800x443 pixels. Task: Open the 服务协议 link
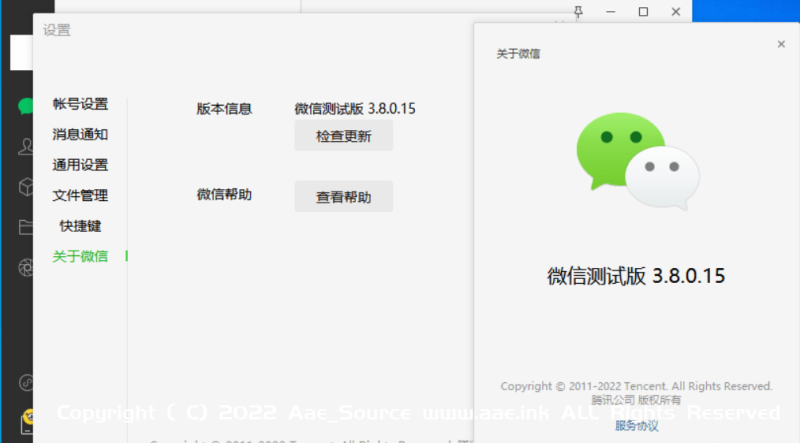pos(636,425)
